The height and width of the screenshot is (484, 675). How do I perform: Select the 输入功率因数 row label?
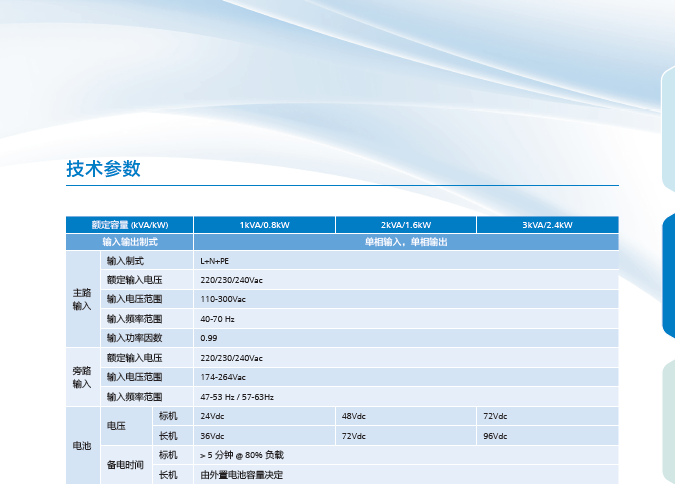134,338
